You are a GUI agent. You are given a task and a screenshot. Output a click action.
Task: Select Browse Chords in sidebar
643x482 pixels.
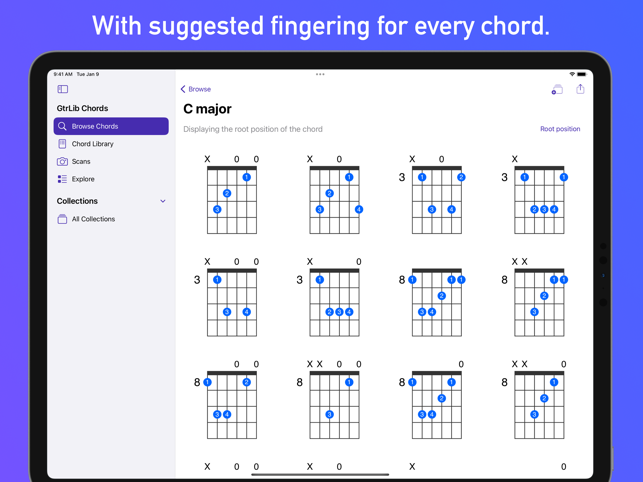click(x=111, y=126)
